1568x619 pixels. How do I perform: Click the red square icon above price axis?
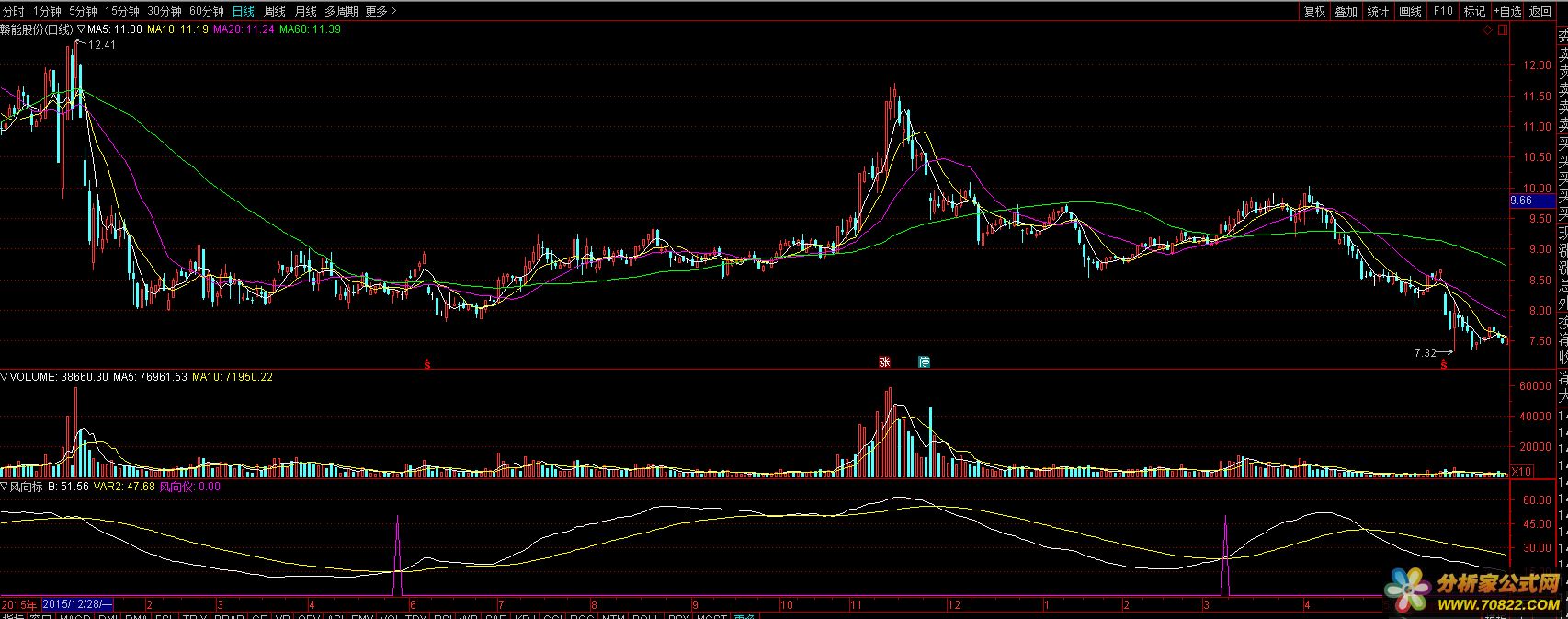coord(1503,30)
